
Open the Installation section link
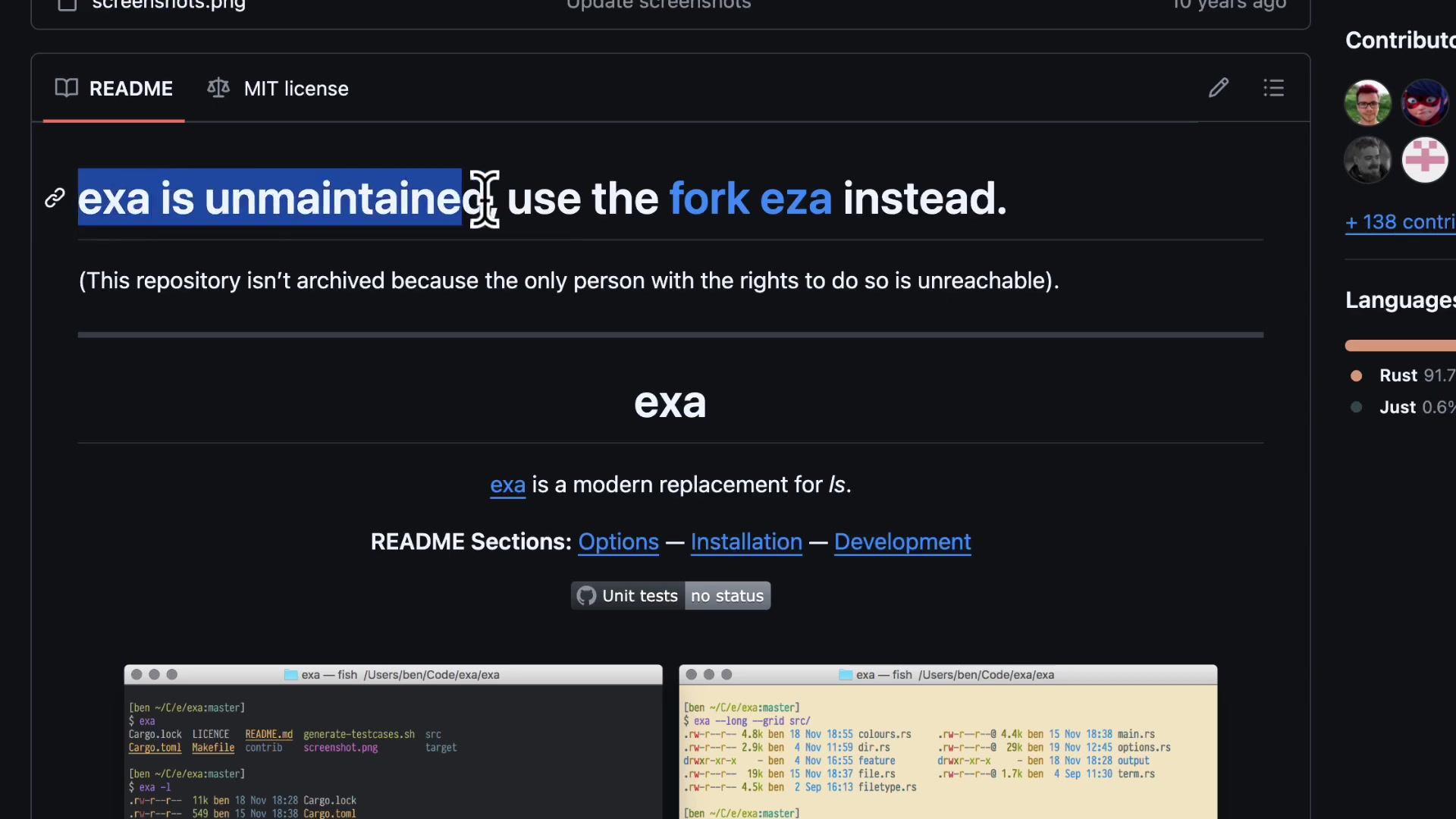click(745, 542)
